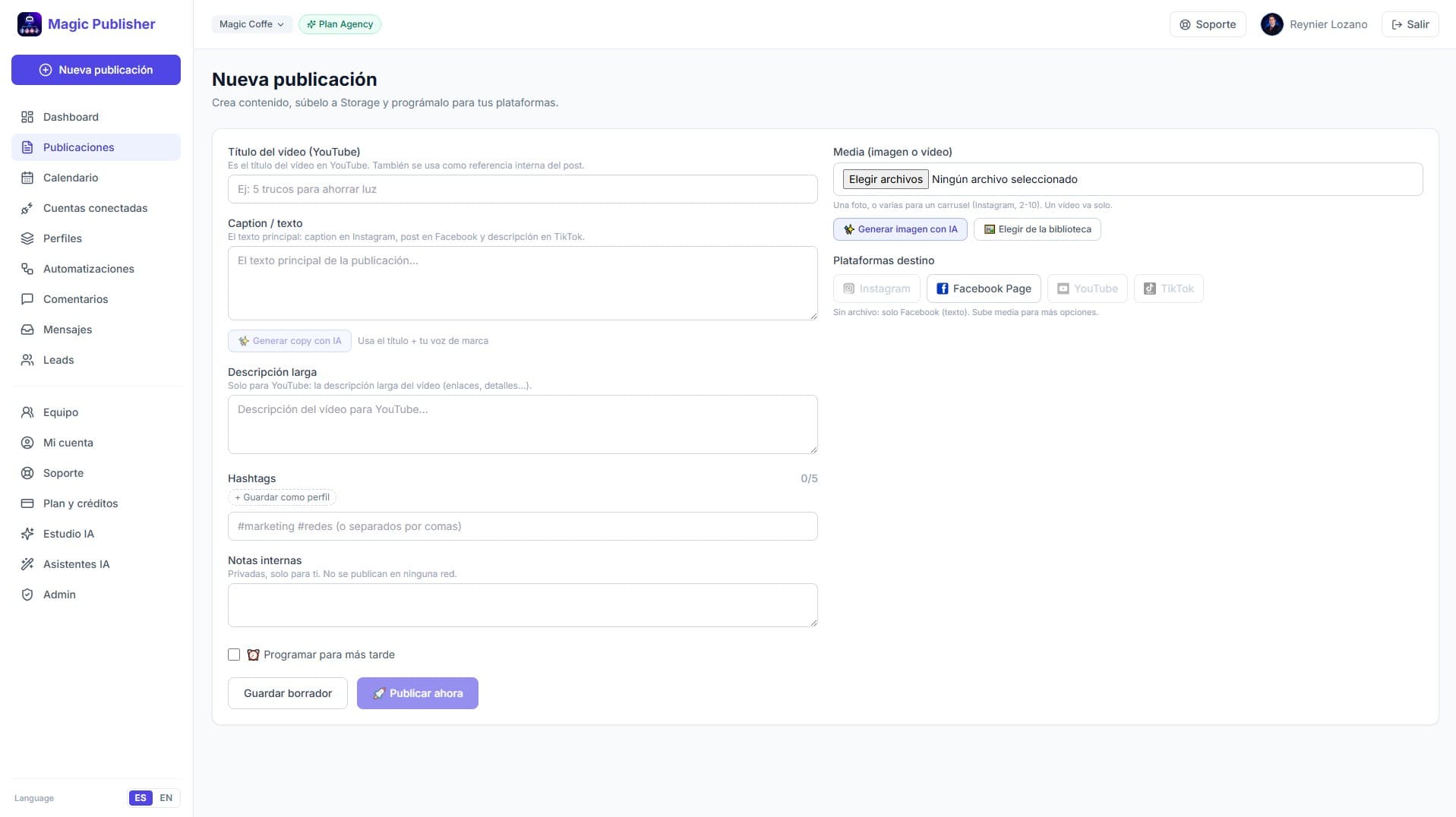
Task: Toggle Facebook Page destination platform
Action: [984, 289]
